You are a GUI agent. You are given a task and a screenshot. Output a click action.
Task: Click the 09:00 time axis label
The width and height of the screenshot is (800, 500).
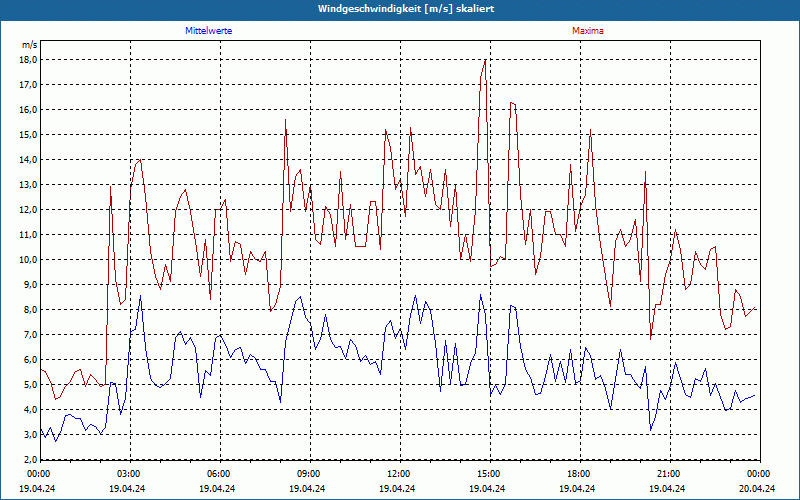tap(310, 474)
